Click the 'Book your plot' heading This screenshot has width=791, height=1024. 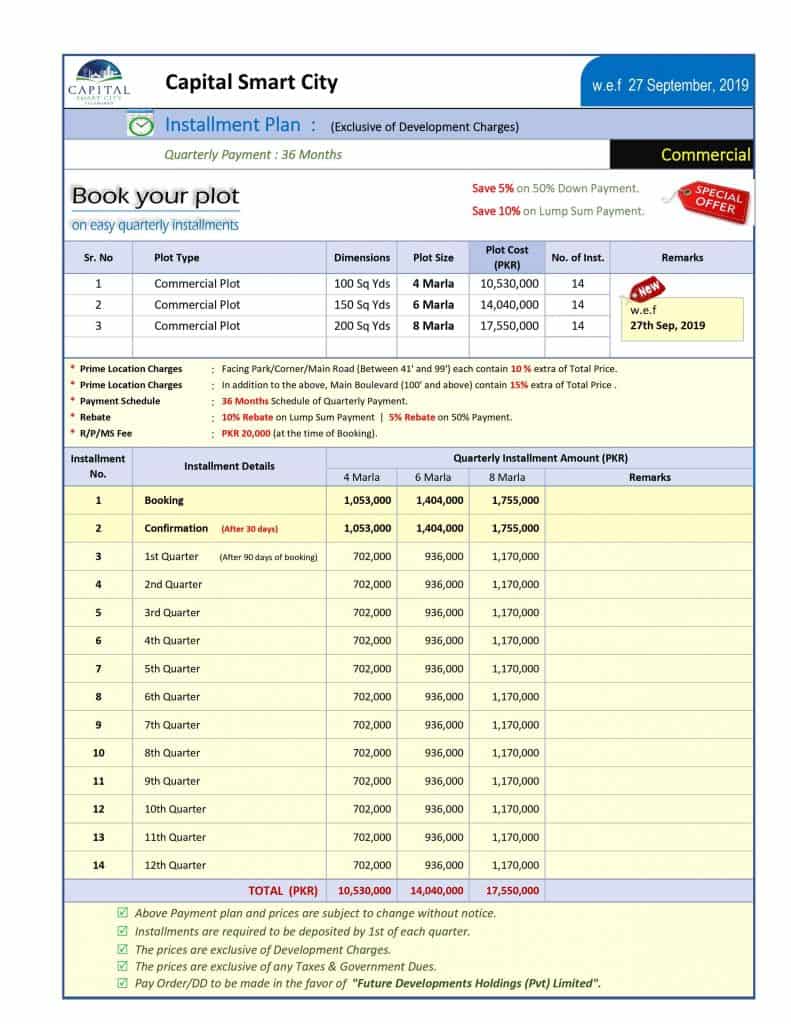(155, 196)
